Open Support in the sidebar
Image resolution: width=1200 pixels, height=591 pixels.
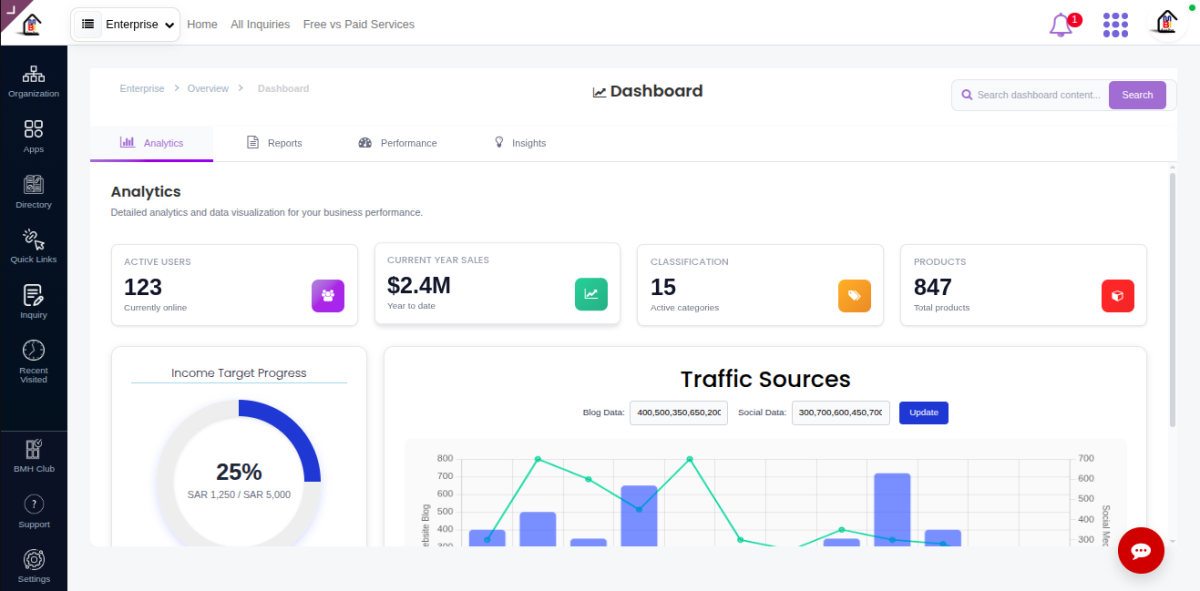click(33, 511)
